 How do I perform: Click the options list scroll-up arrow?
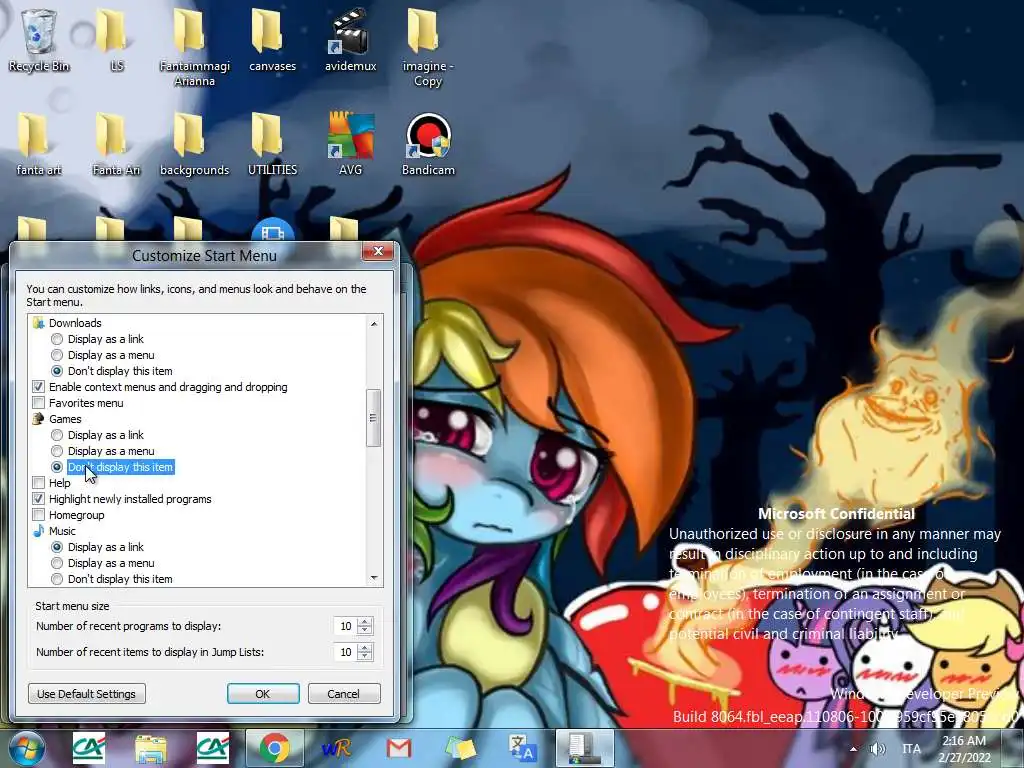374,324
